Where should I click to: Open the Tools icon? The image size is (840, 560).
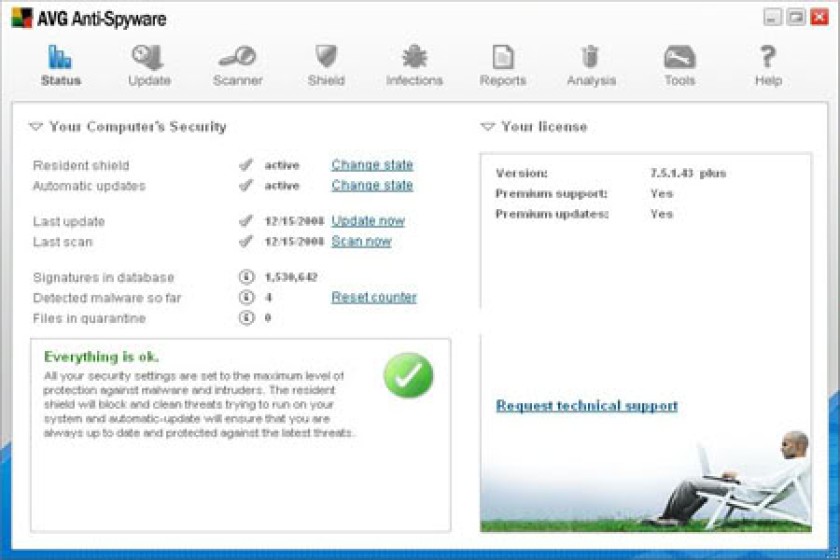tap(679, 57)
